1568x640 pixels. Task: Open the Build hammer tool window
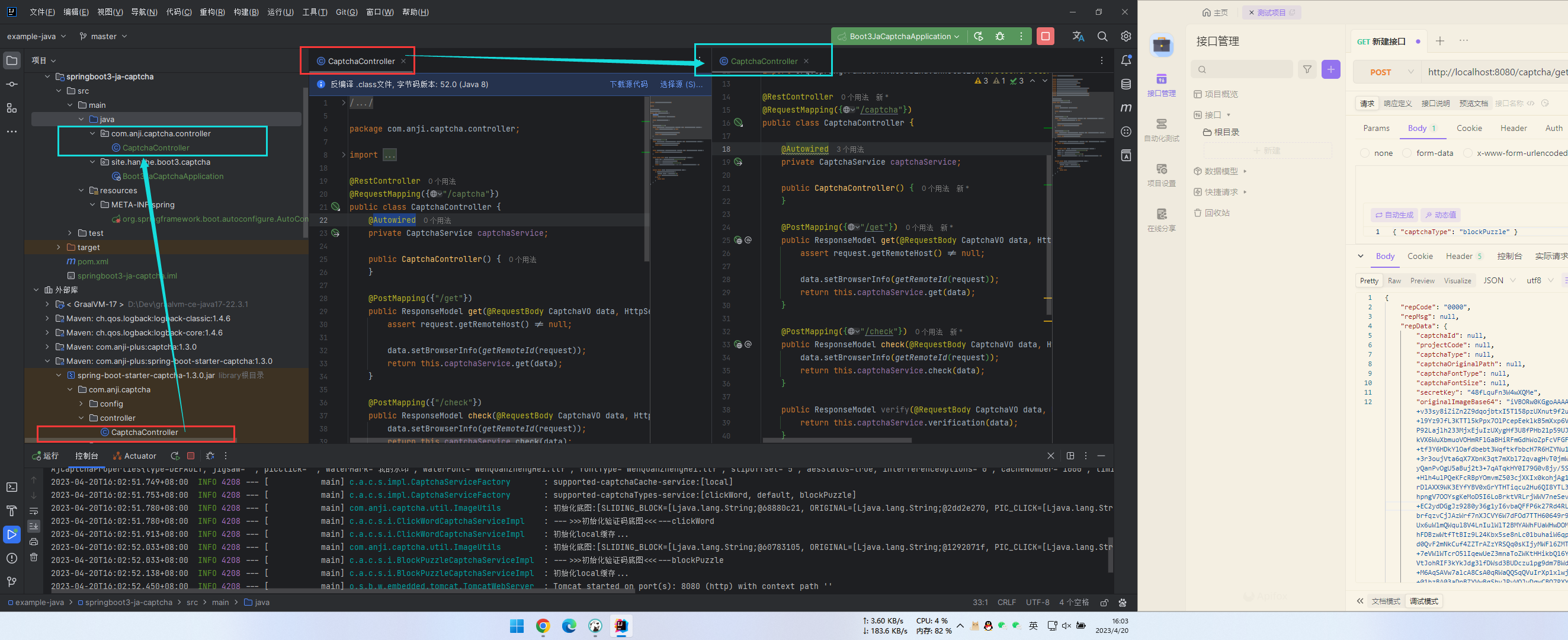[x=12, y=510]
